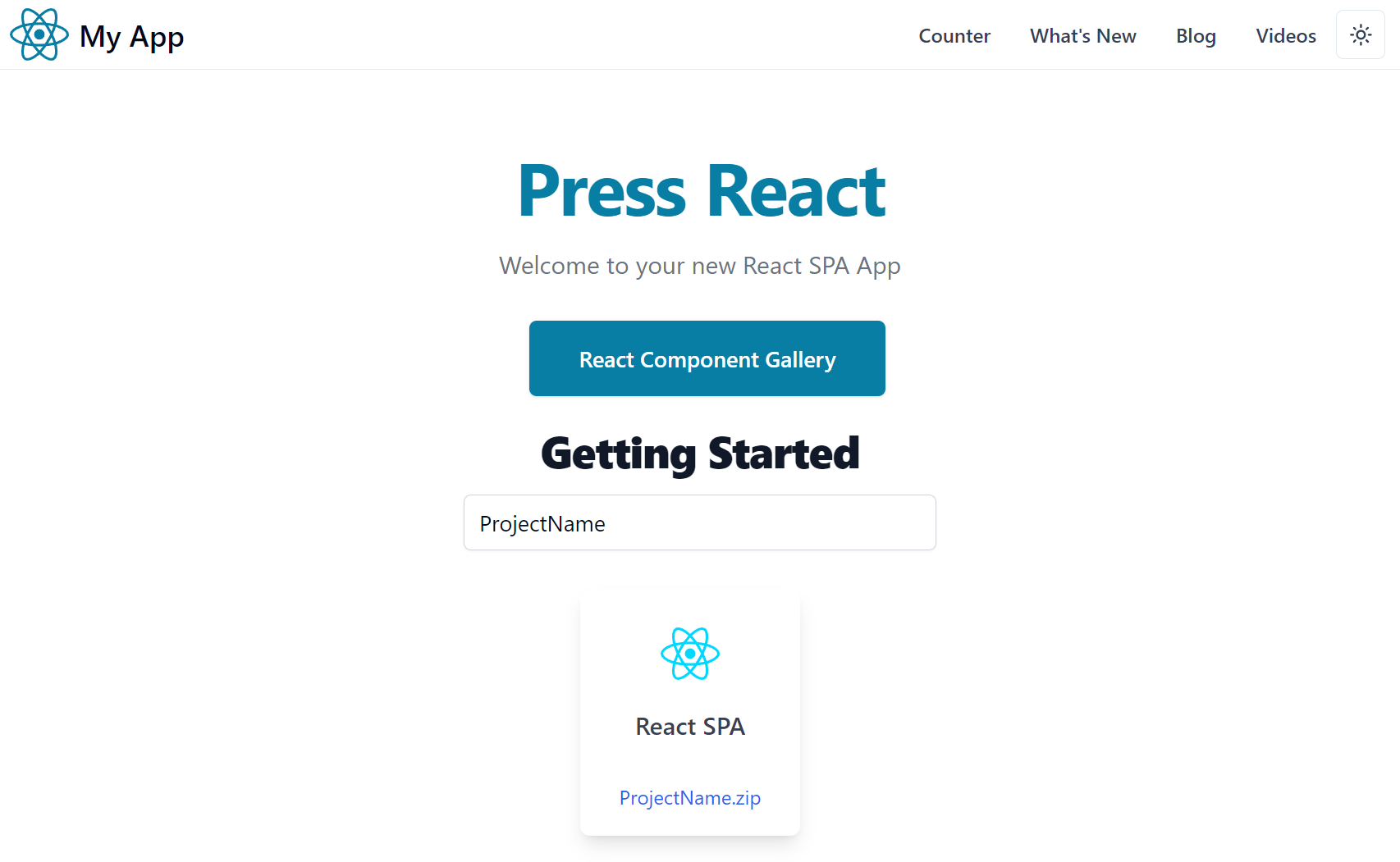Open the Blog nav link
This screenshot has width=1400, height=862.
click(1196, 36)
